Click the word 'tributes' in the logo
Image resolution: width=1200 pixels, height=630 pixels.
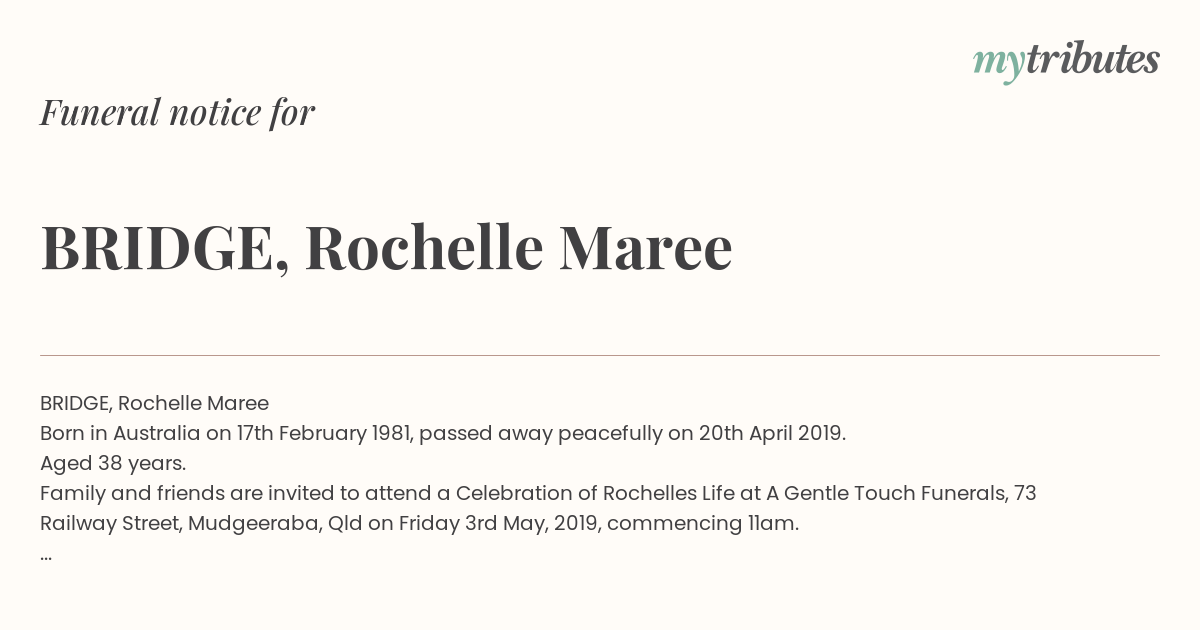pos(1093,59)
